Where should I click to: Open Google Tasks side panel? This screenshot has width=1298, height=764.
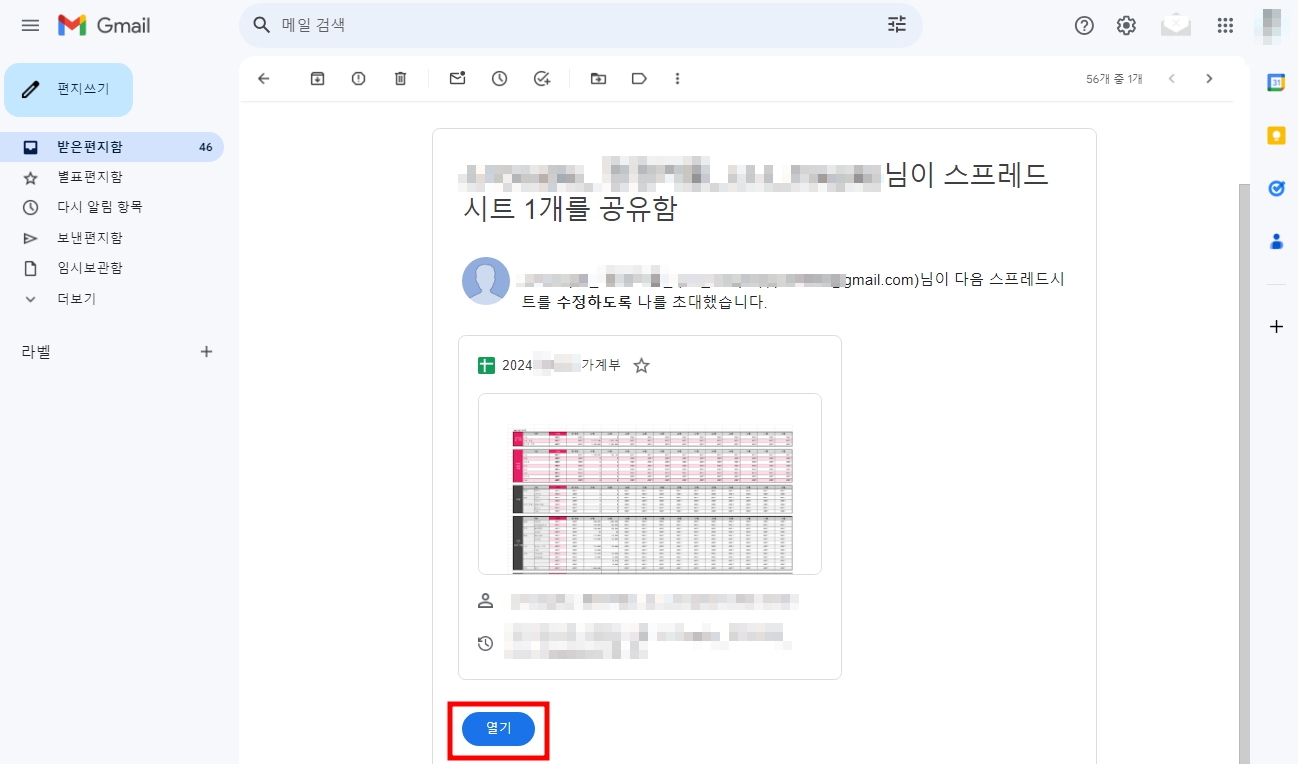pos(1276,188)
